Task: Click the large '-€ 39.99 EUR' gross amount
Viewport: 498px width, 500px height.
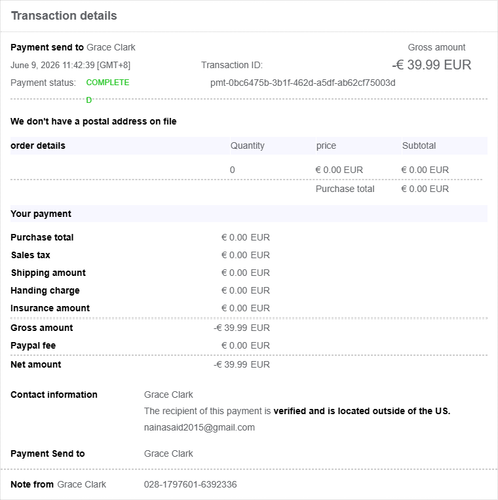Action: click(x=432, y=65)
